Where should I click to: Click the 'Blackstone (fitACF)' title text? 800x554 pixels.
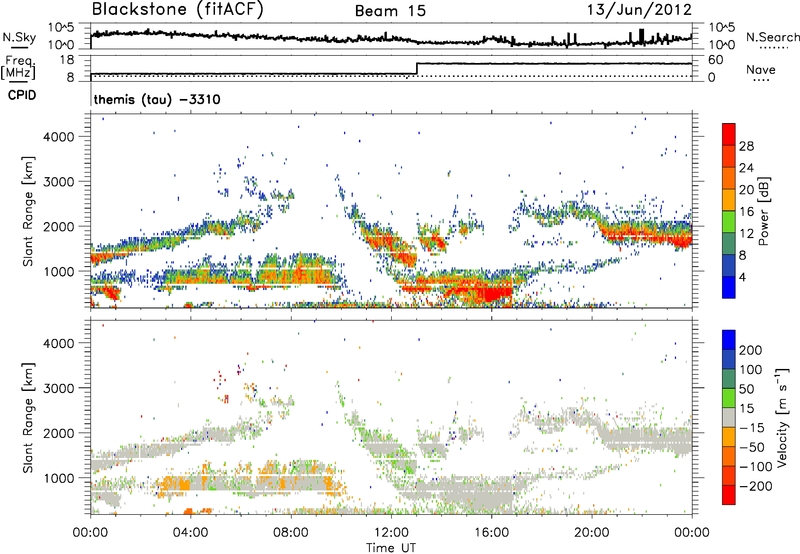point(177,10)
